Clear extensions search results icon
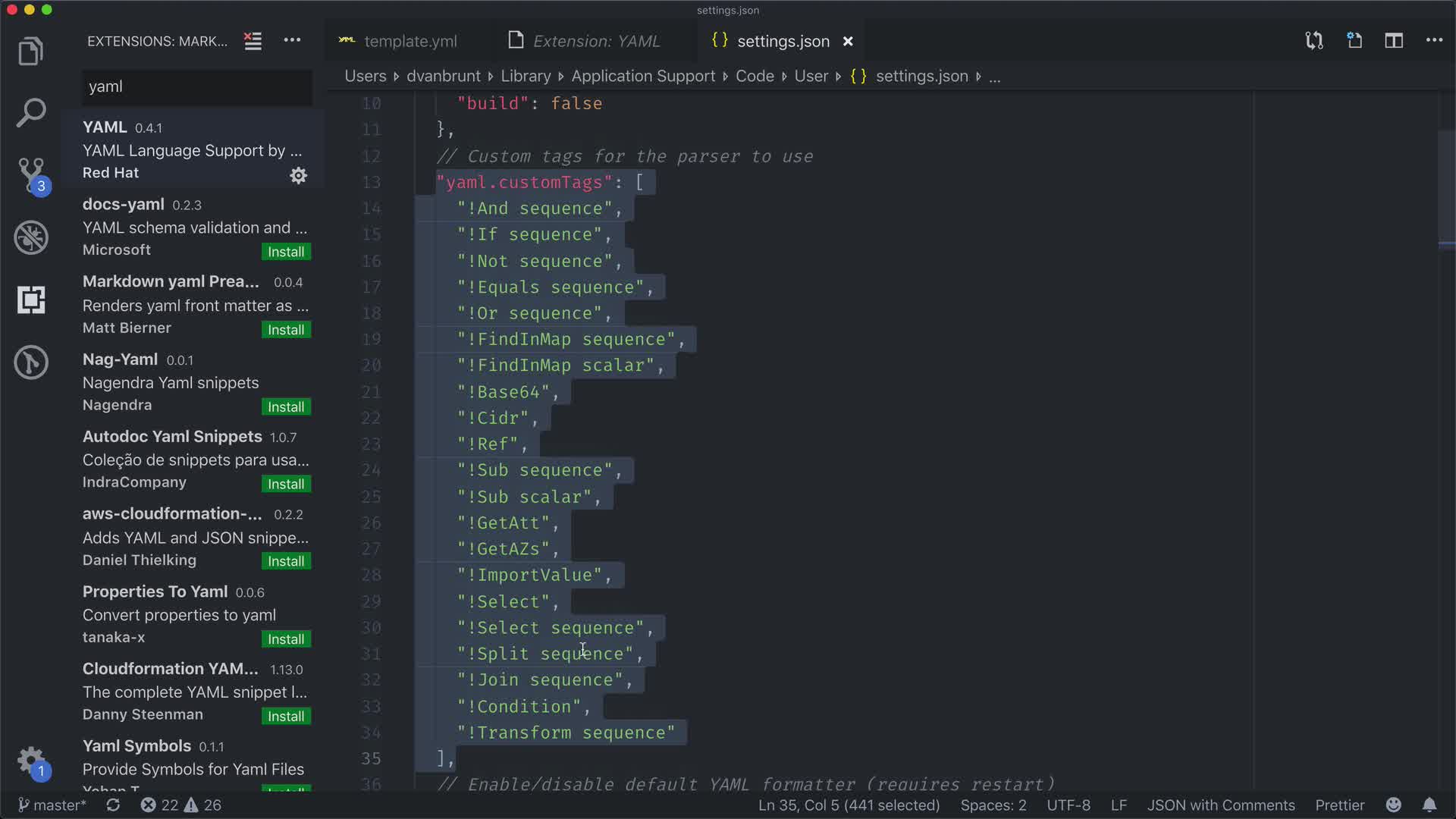Screen dimensions: 1456x819 click(x=253, y=41)
